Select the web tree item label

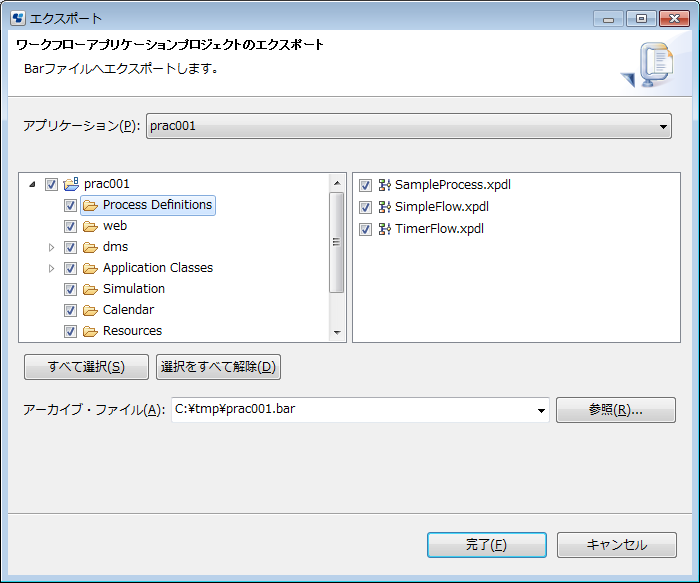pos(115,226)
